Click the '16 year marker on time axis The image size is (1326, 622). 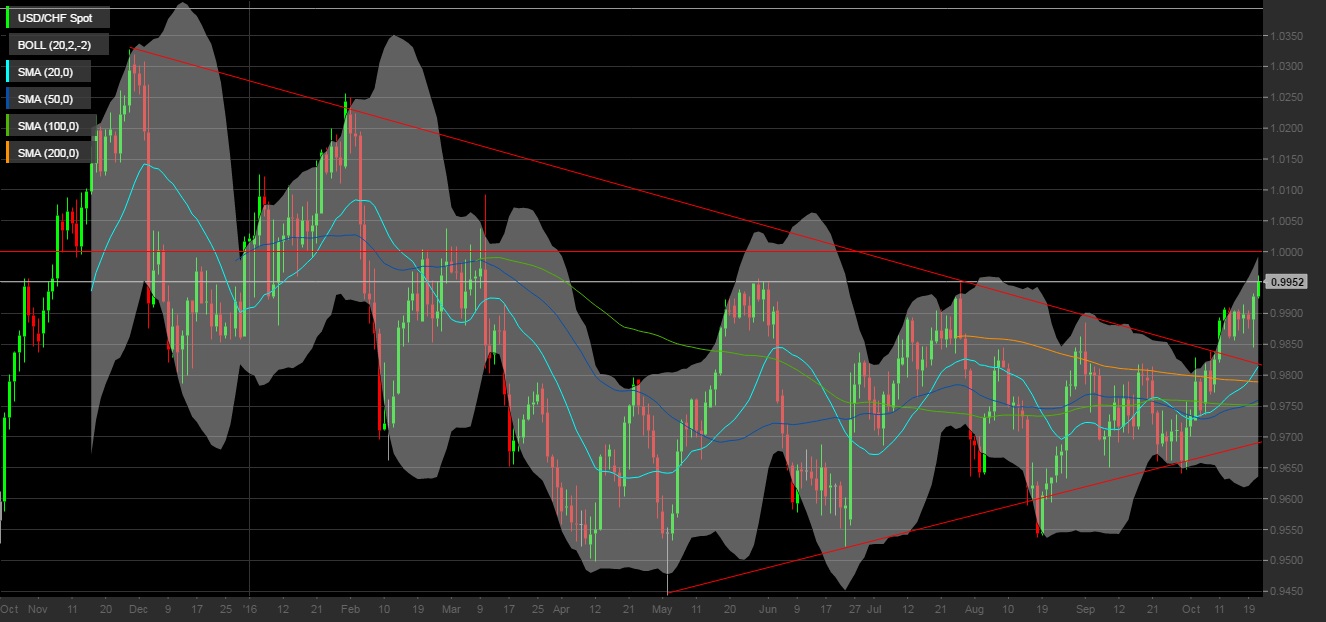tap(249, 609)
